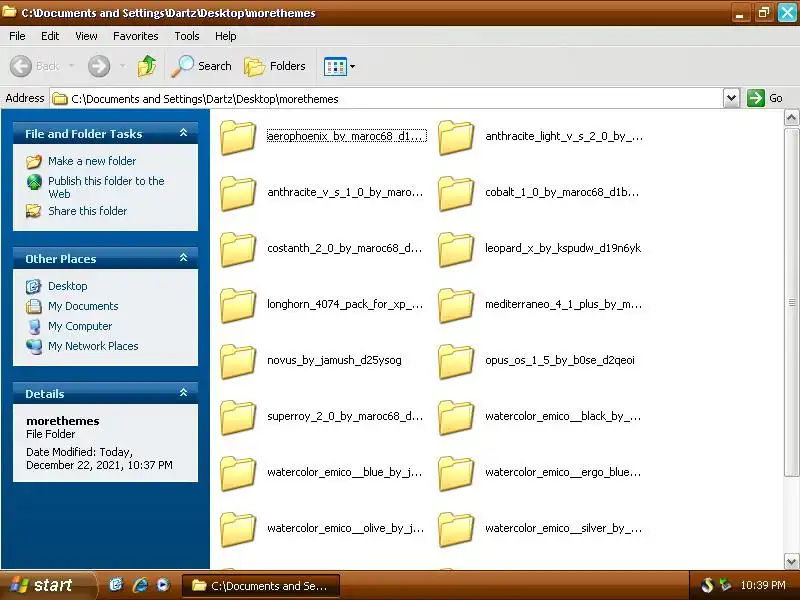This screenshot has height=600, width=800.
Task: Select the watercolor_emico__ergo_blue folder icon
Action: coord(456,473)
